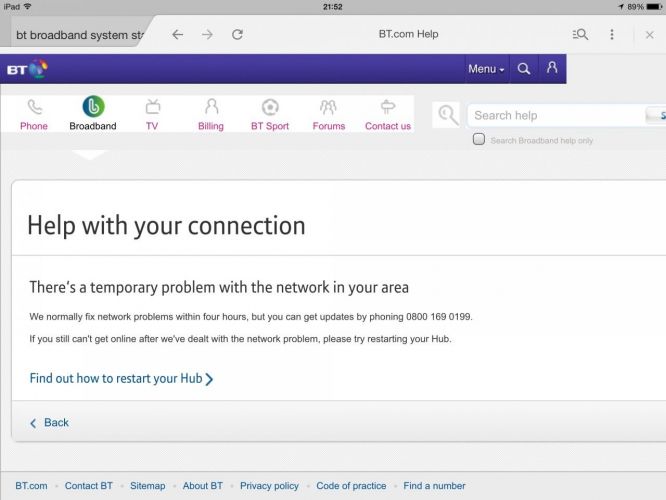Click the 21:52 clock in status bar
666x500 pixels.
point(333,7)
